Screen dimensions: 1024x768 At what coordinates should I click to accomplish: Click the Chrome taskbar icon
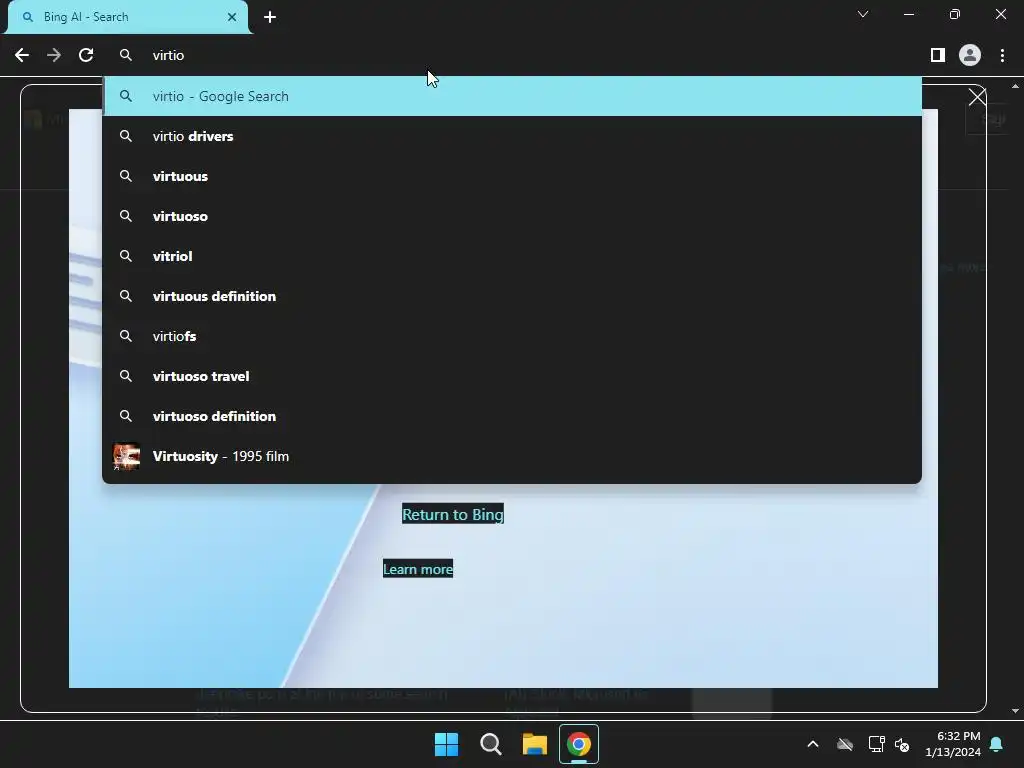tap(579, 744)
